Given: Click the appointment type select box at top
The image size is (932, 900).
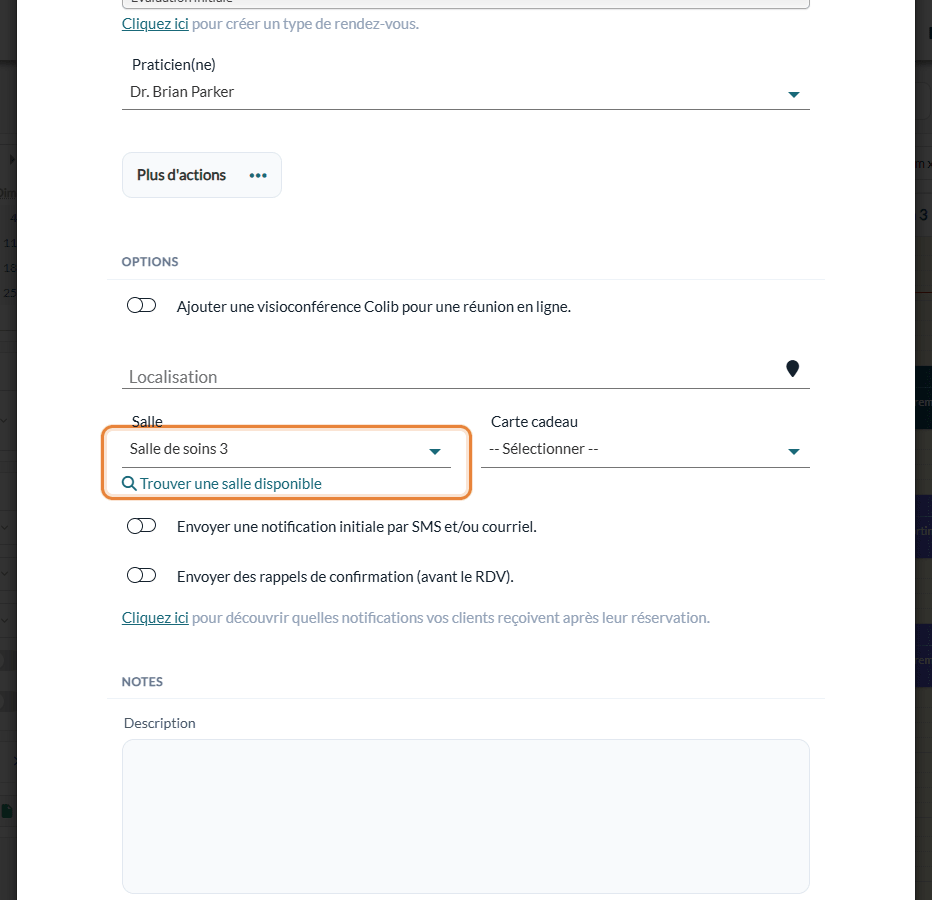Looking at the screenshot, I should (x=465, y=3).
